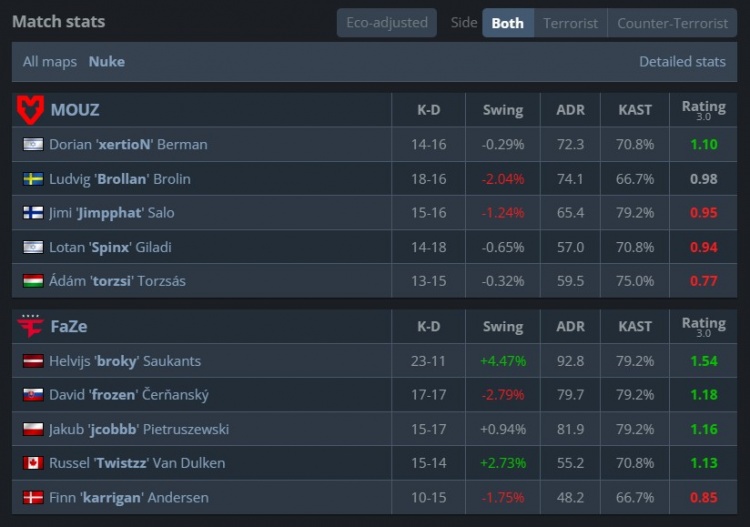Viewport: 750px width, 527px height.
Task: Open Helvijs 'broky' Saukants player profile
Action: pos(125,361)
